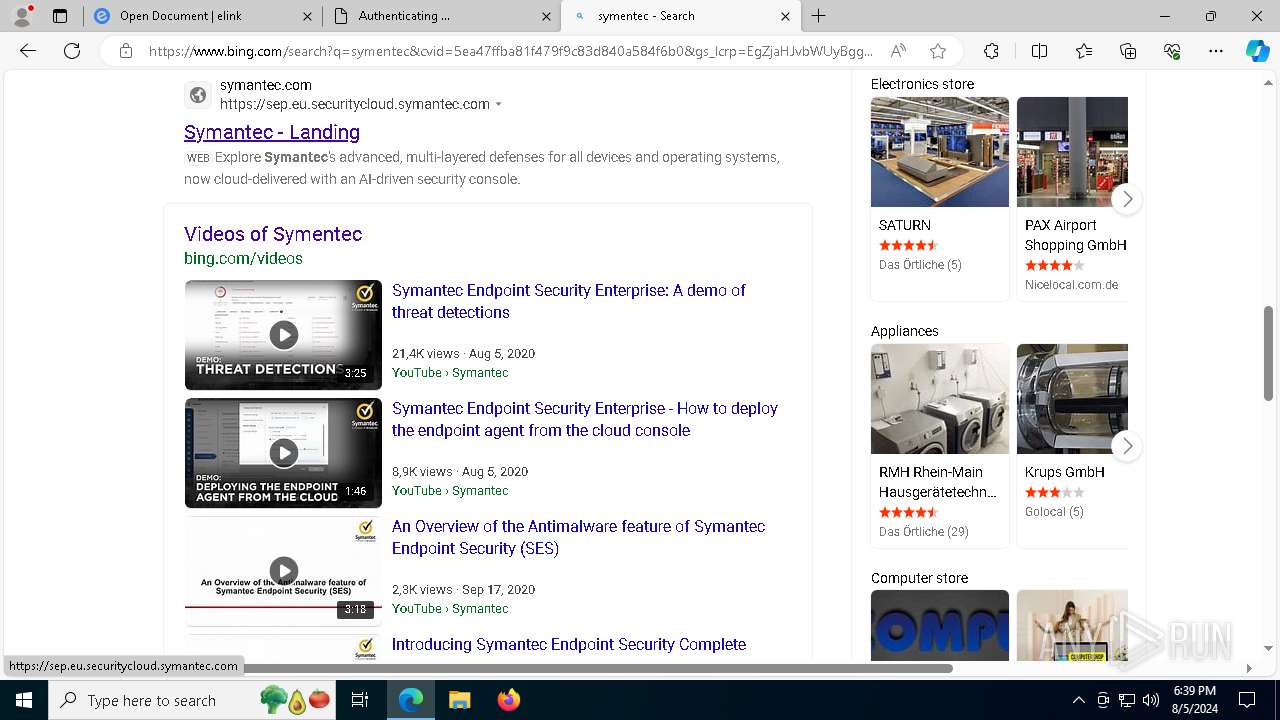
Task: Close the 'Authenticating' tab
Action: tap(546, 16)
